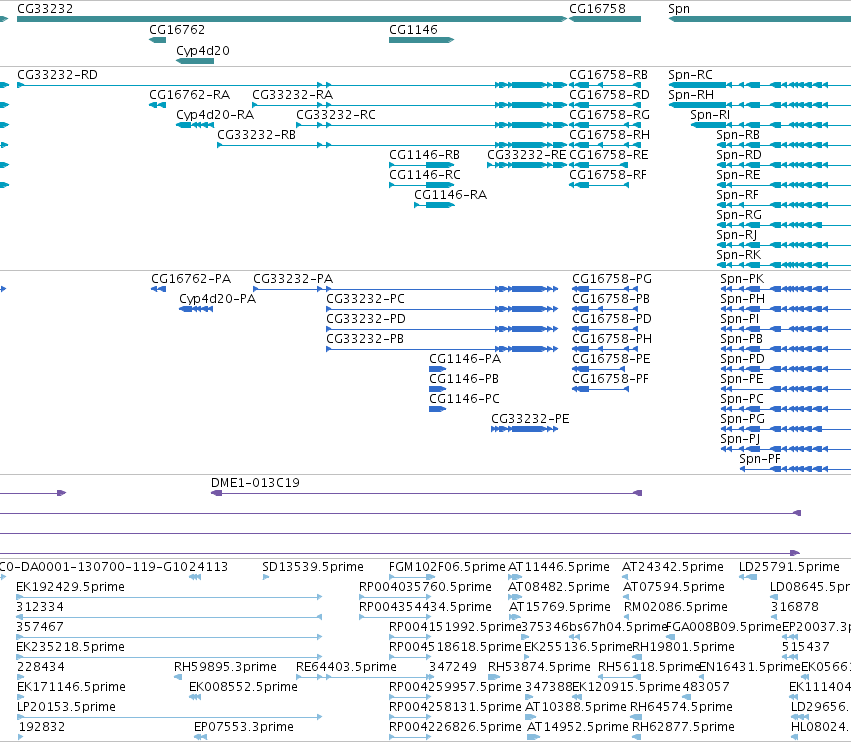851x742 pixels.
Task: Select EST RH59895.3prime
Action: coord(225,667)
